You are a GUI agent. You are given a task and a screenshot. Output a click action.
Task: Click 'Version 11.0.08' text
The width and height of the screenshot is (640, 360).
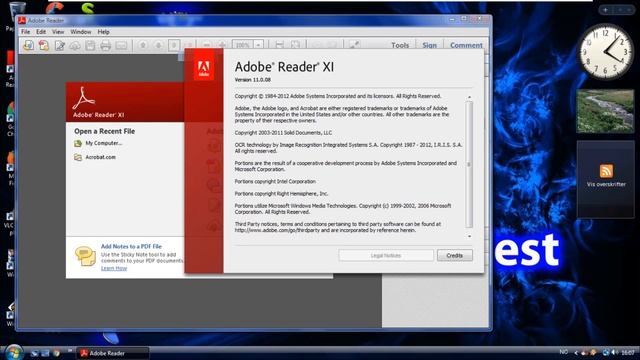tap(253, 80)
